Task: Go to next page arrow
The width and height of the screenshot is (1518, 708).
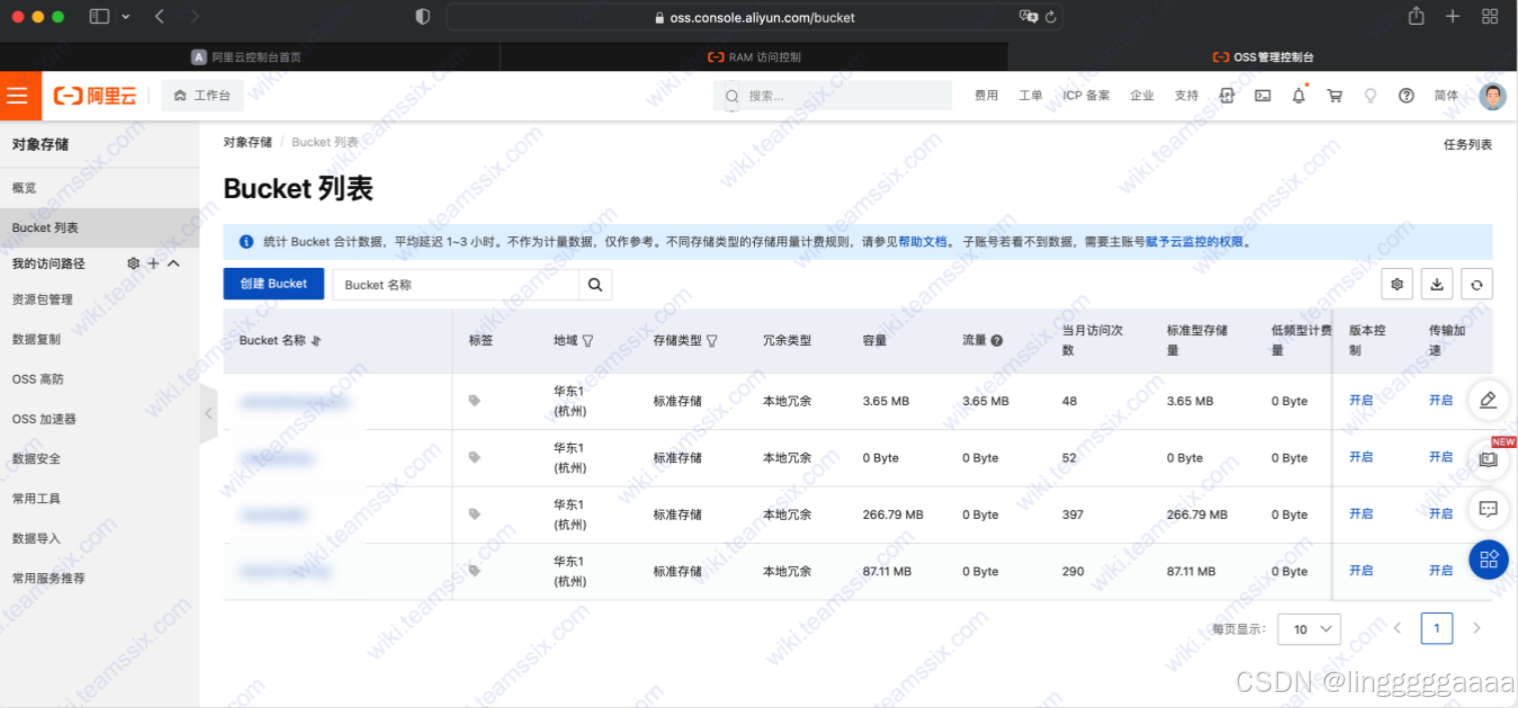Action: (x=1476, y=629)
